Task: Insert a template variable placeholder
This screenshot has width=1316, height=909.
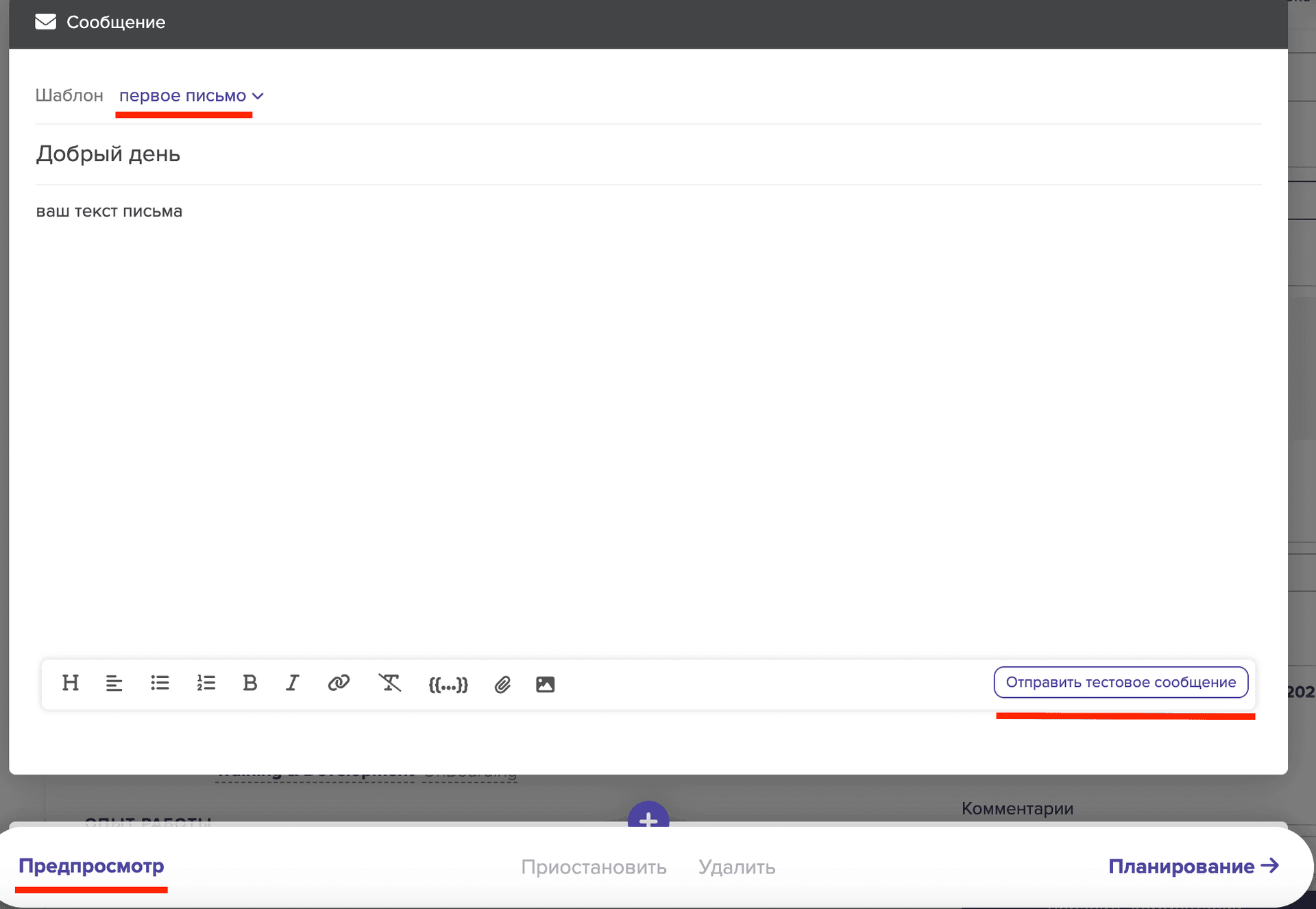Action: tap(448, 684)
